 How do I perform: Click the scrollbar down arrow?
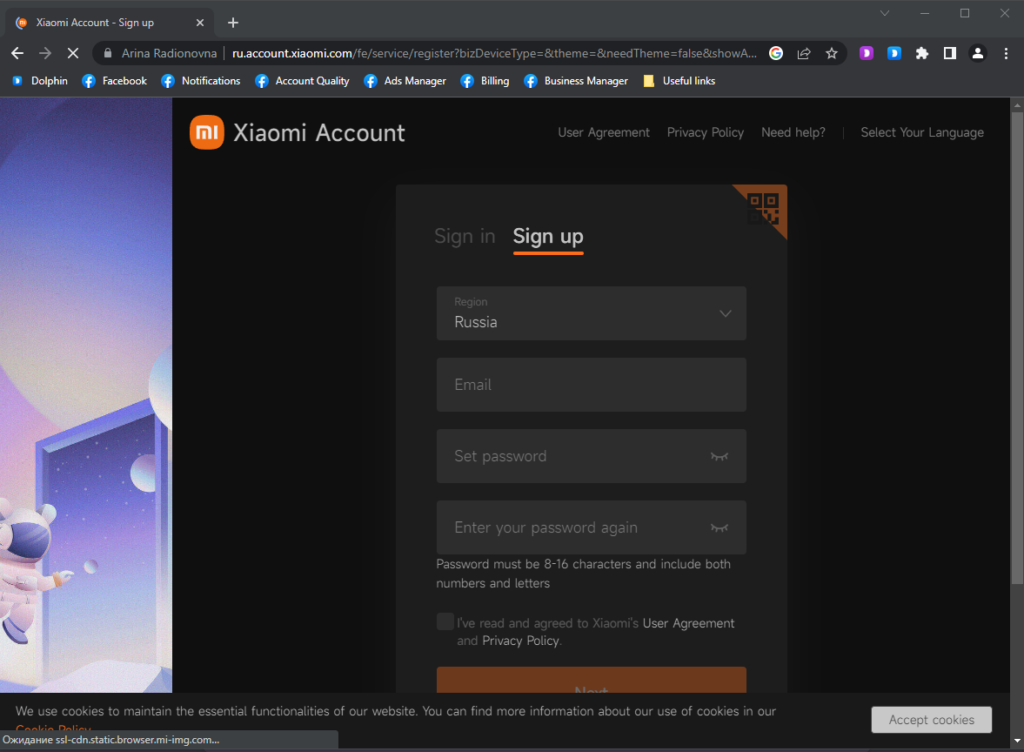[1017, 741]
